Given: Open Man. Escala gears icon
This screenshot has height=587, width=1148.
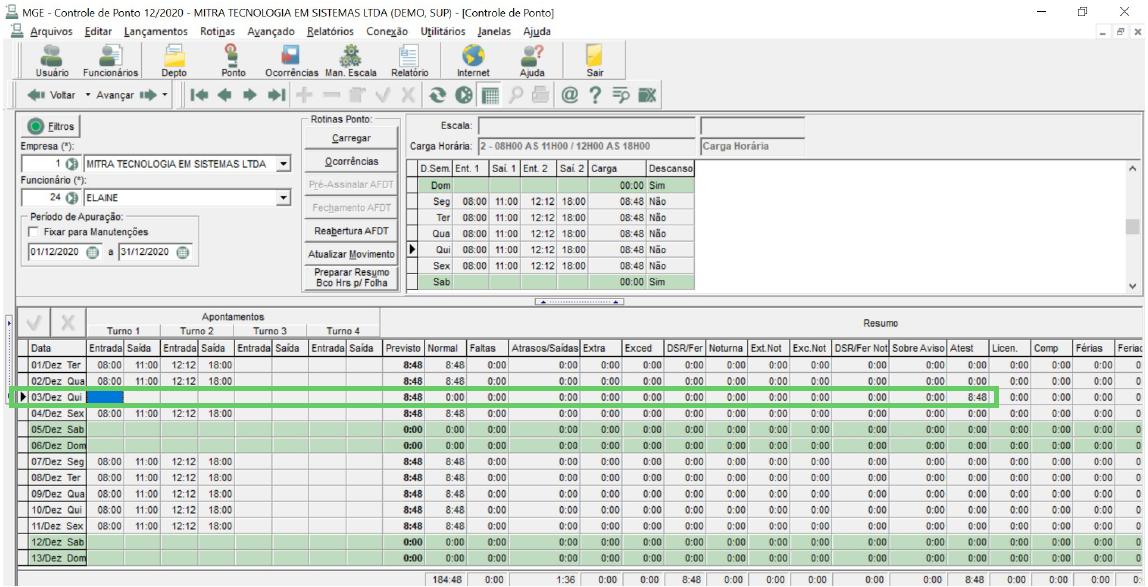Looking at the screenshot, I should (x=351, y=60).
